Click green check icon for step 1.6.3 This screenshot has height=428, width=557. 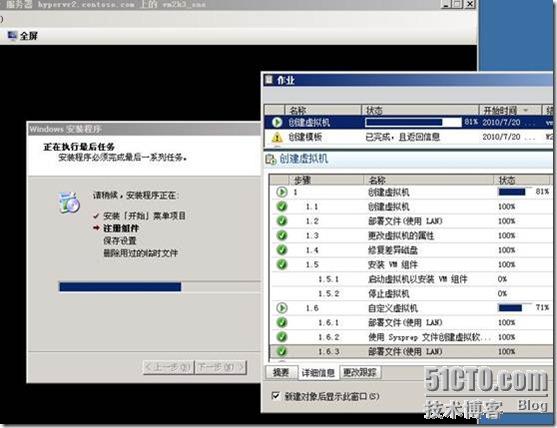[x=282, y=352]
